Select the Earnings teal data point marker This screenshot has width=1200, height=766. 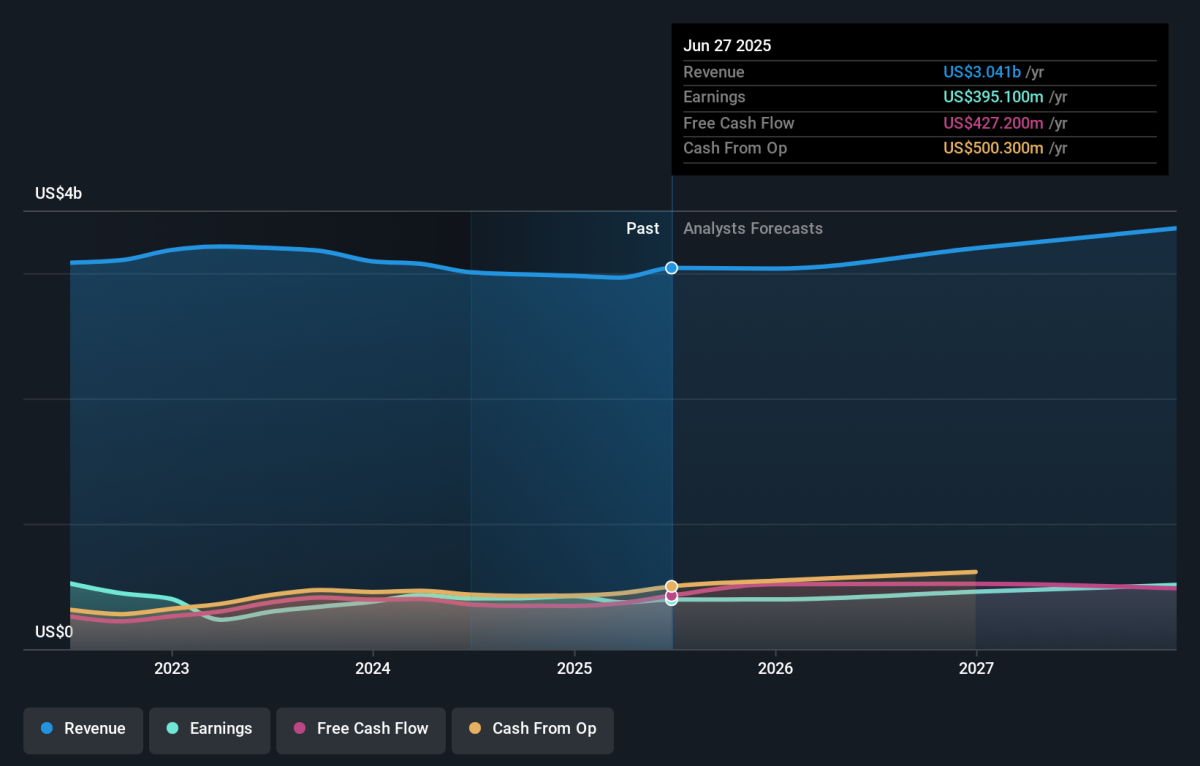click(x=672, y=601)
